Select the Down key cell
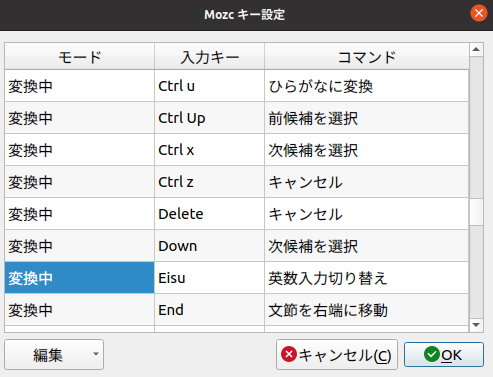This screenshot has height=377, width=493. [209, 246]
